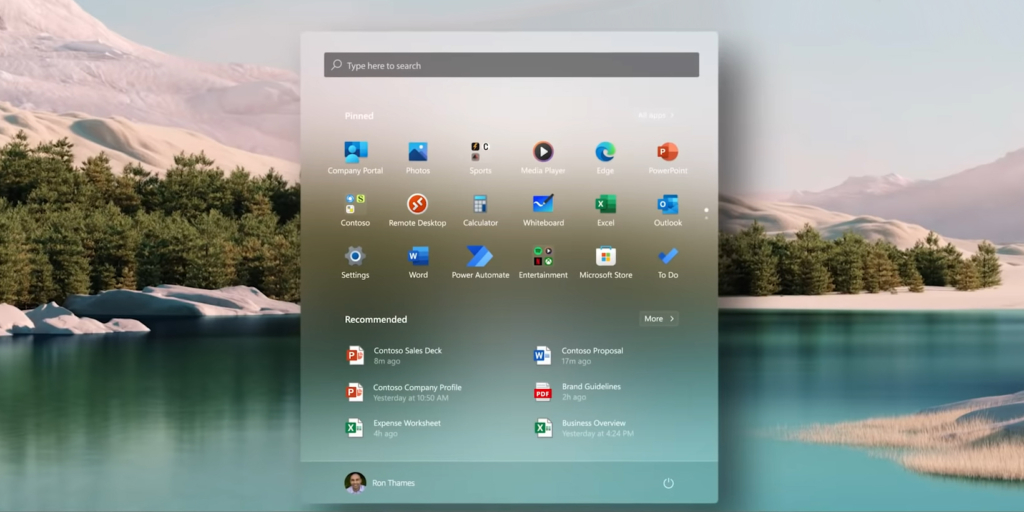Open Ron Thames profile avatar
Viewport: 1024px width, 512px height.
(355, 483)
